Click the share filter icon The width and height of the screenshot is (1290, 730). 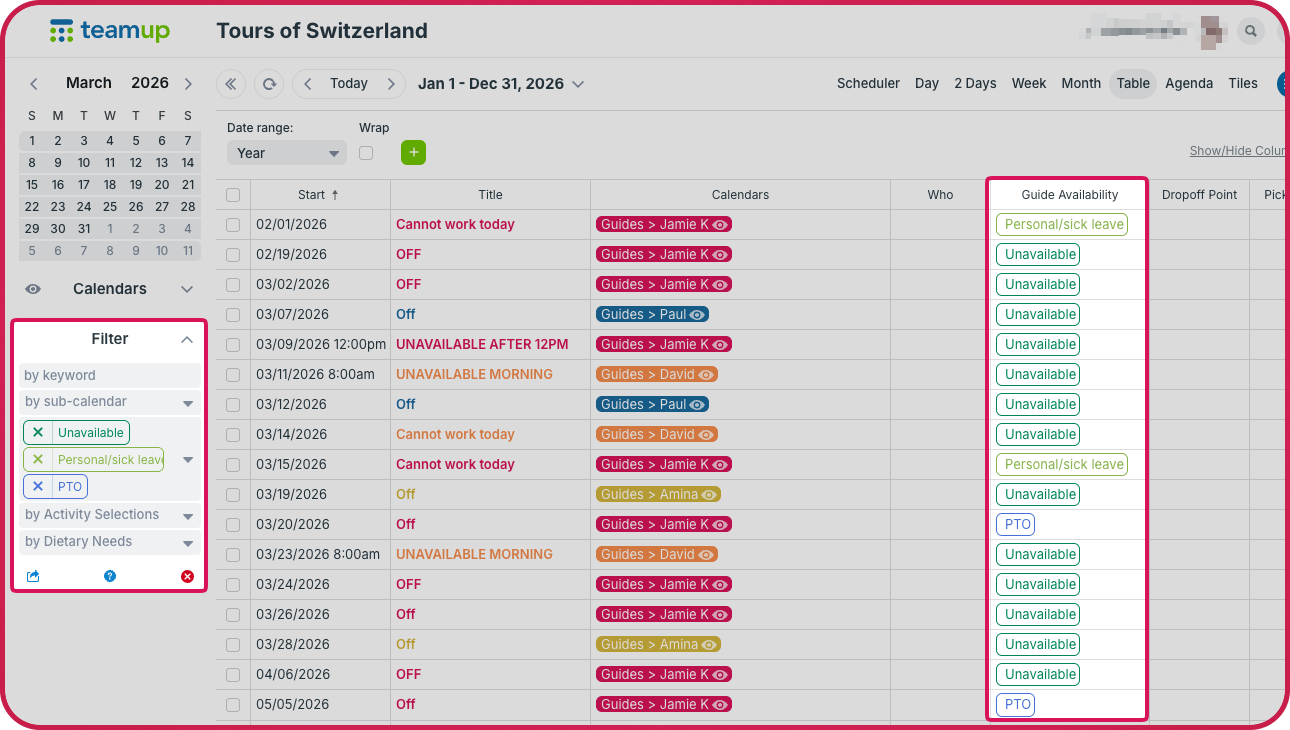[x=33, y=576]
